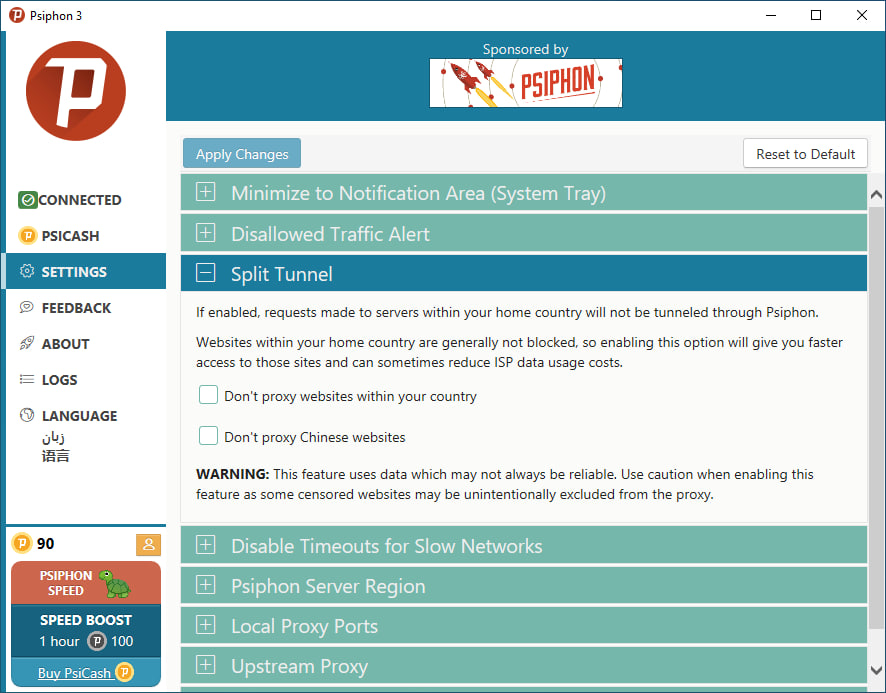Close the Psiphon 3 window
The height and width of the screenshot is (693, 886).
tap(862, 15)
